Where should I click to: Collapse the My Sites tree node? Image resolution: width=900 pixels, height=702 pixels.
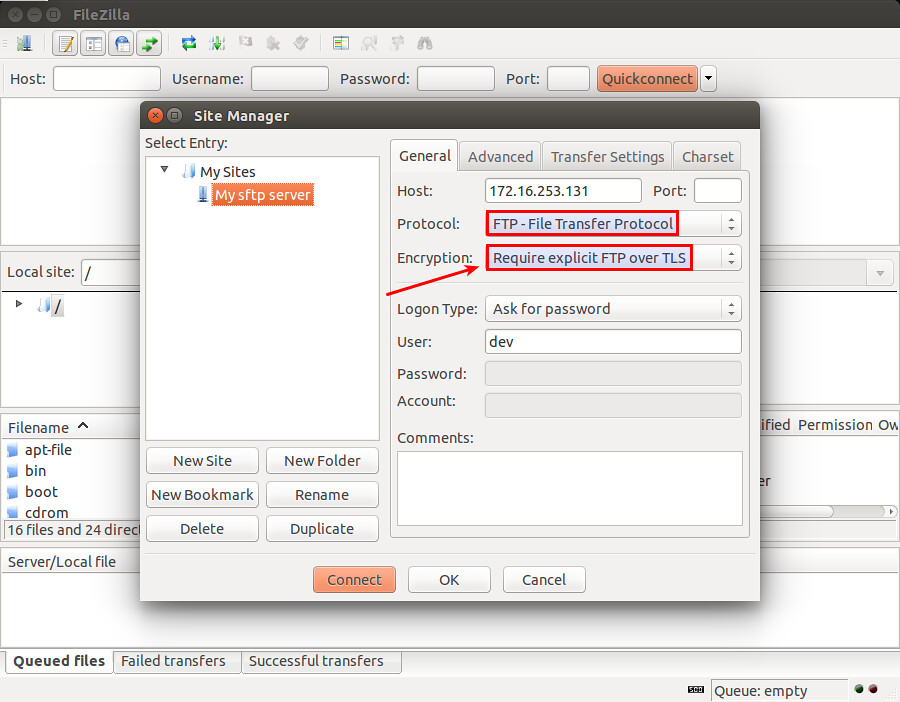pyautogui.click(x=165, y=169)
